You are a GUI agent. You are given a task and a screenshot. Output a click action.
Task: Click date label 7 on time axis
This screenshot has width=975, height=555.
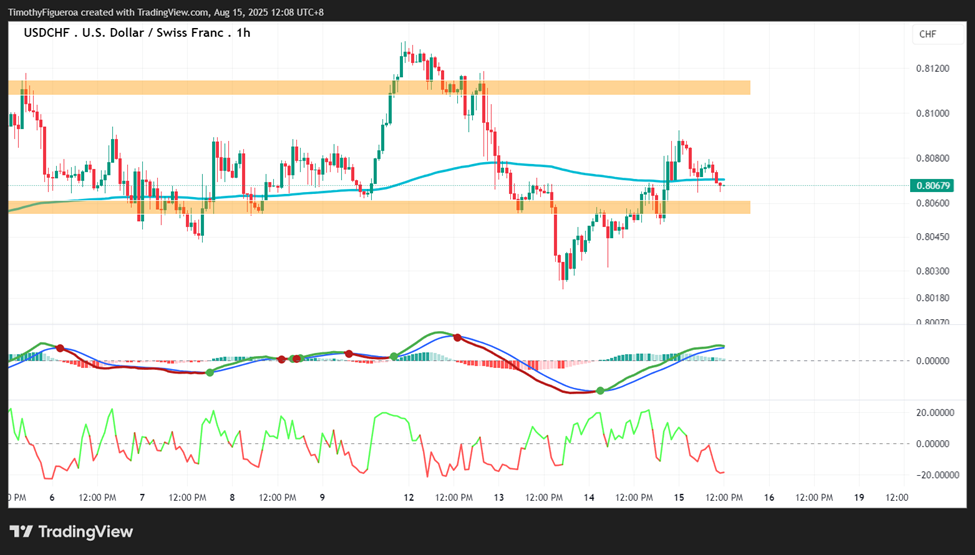[142, 497]
